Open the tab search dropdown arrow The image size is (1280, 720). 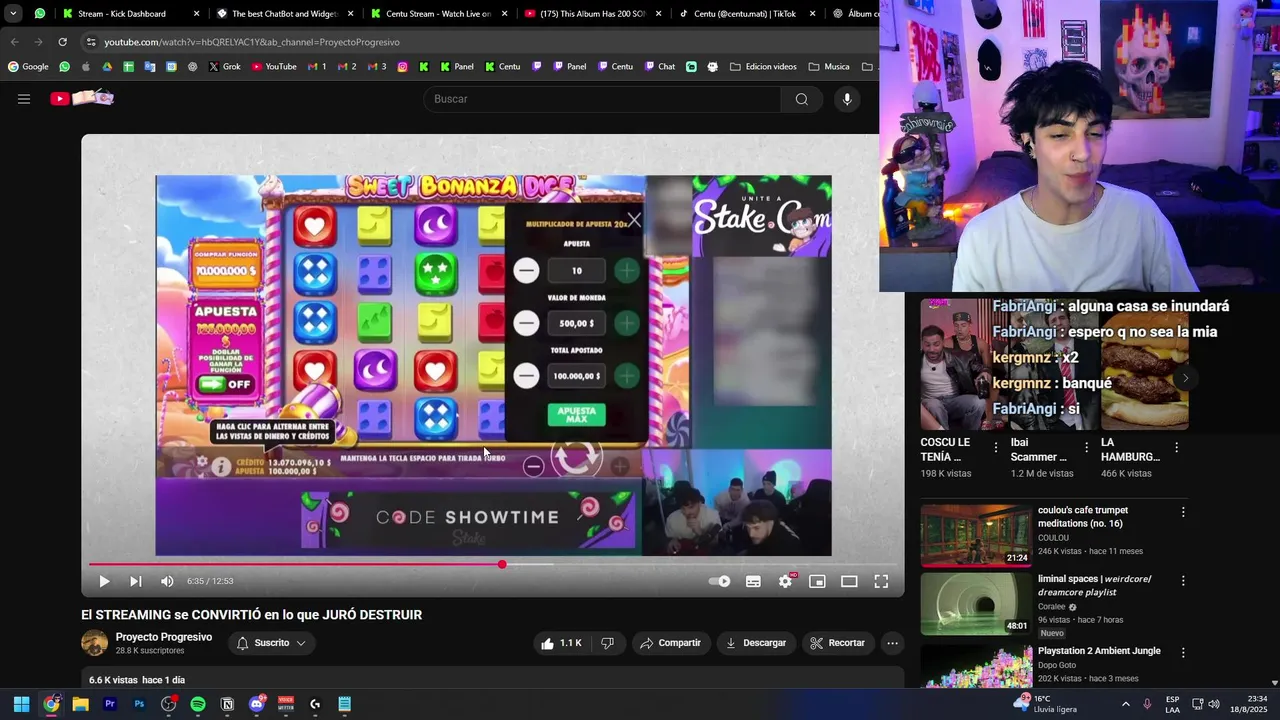pyautogui.click(x=13, y=14)
